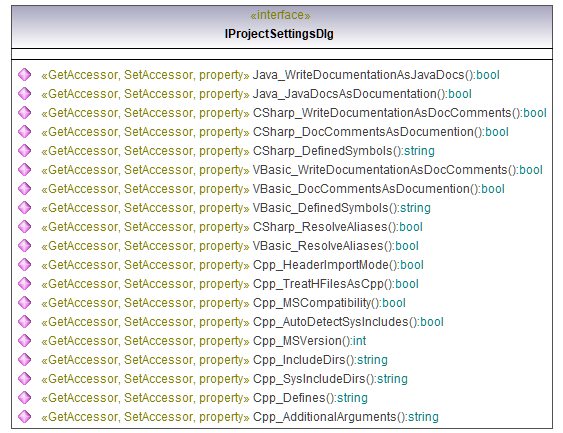Click diamond icon beside VBasic_WriteDocumentationAsDocComments

tap(25, 170)
